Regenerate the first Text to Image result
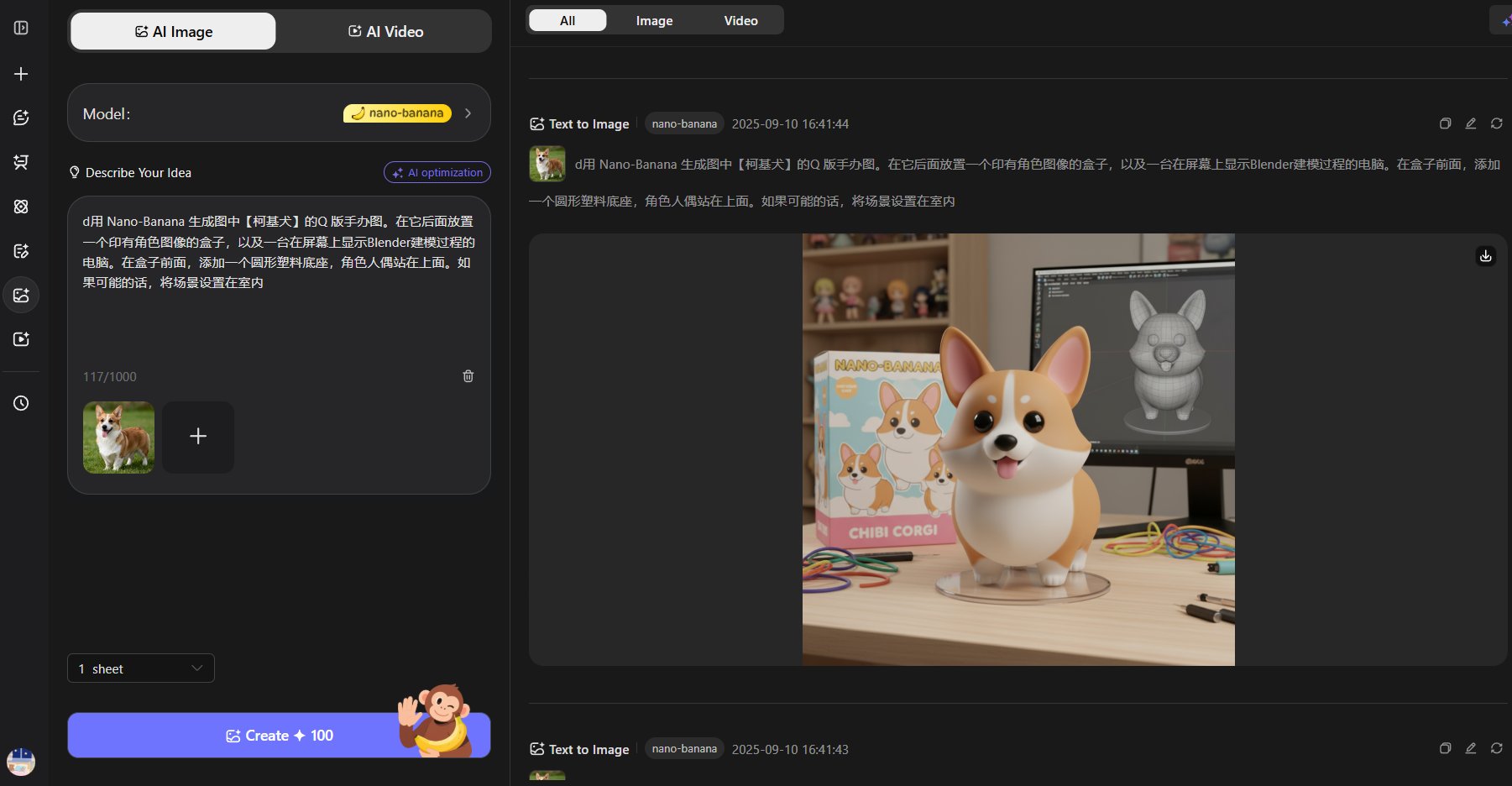1512x786 pixels. pos(1496,123)
